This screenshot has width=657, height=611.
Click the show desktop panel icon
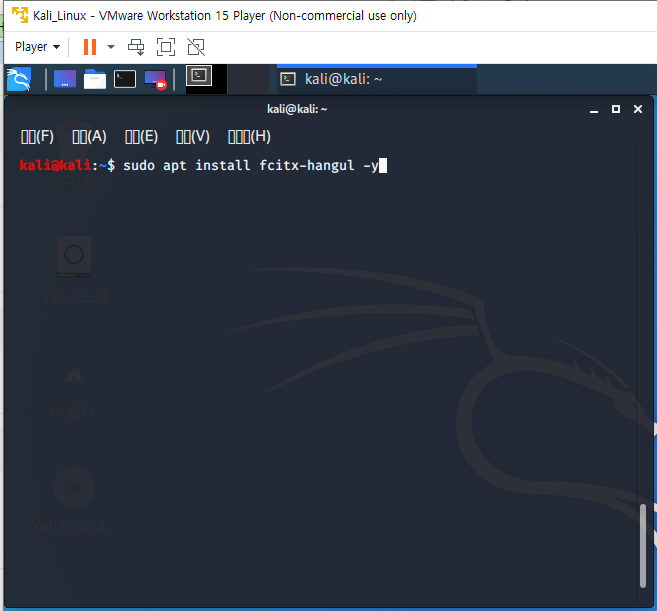tap(65, 79)
